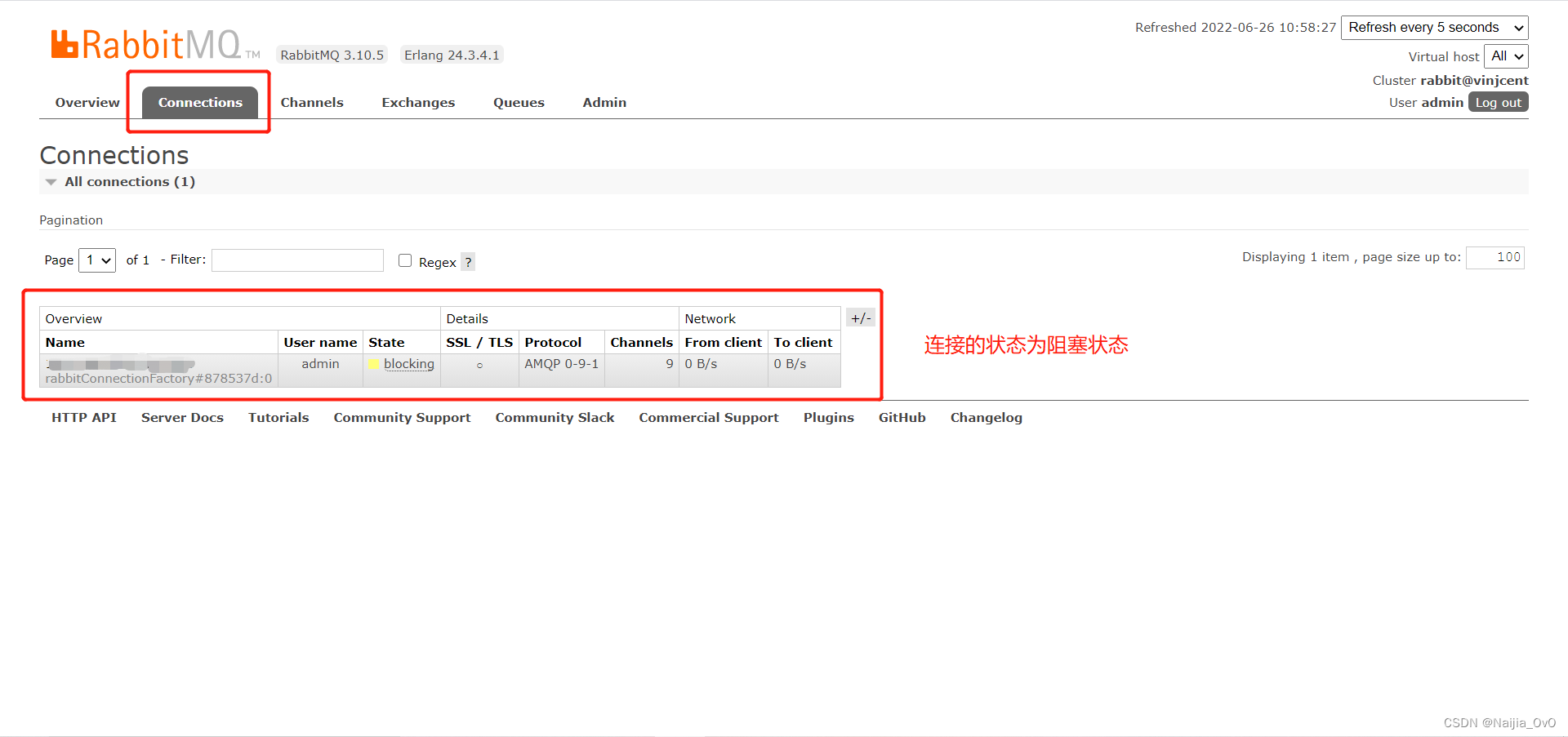Toggle columns with the +/- button
The width and height of the screenshot is (1568, 737).
861,318
